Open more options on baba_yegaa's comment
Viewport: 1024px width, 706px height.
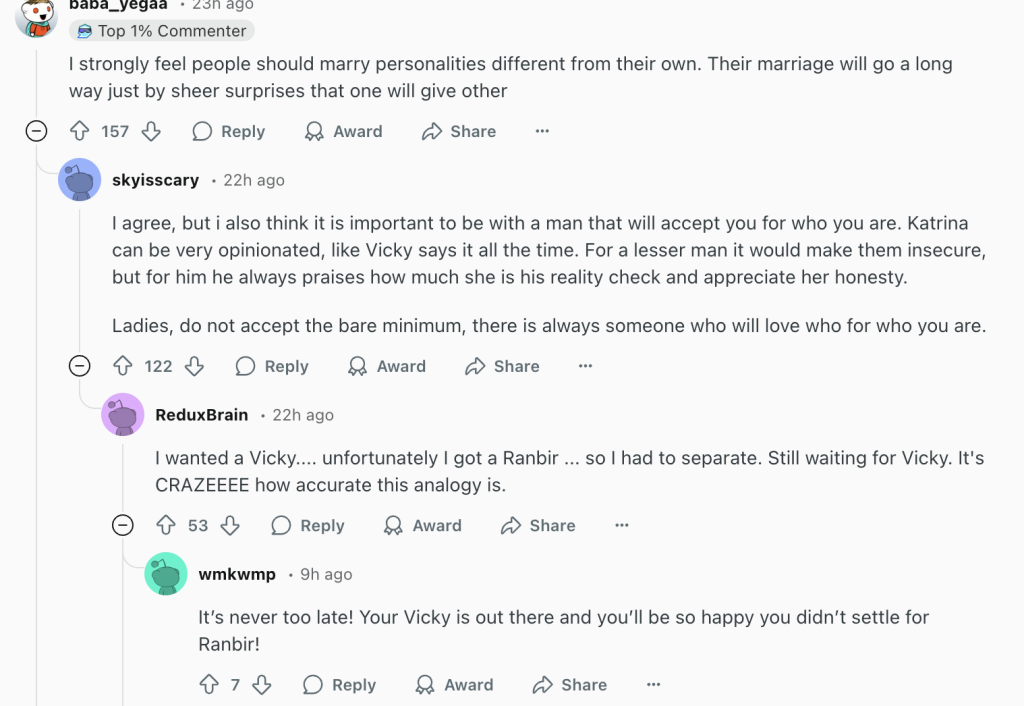pos(542,131)
